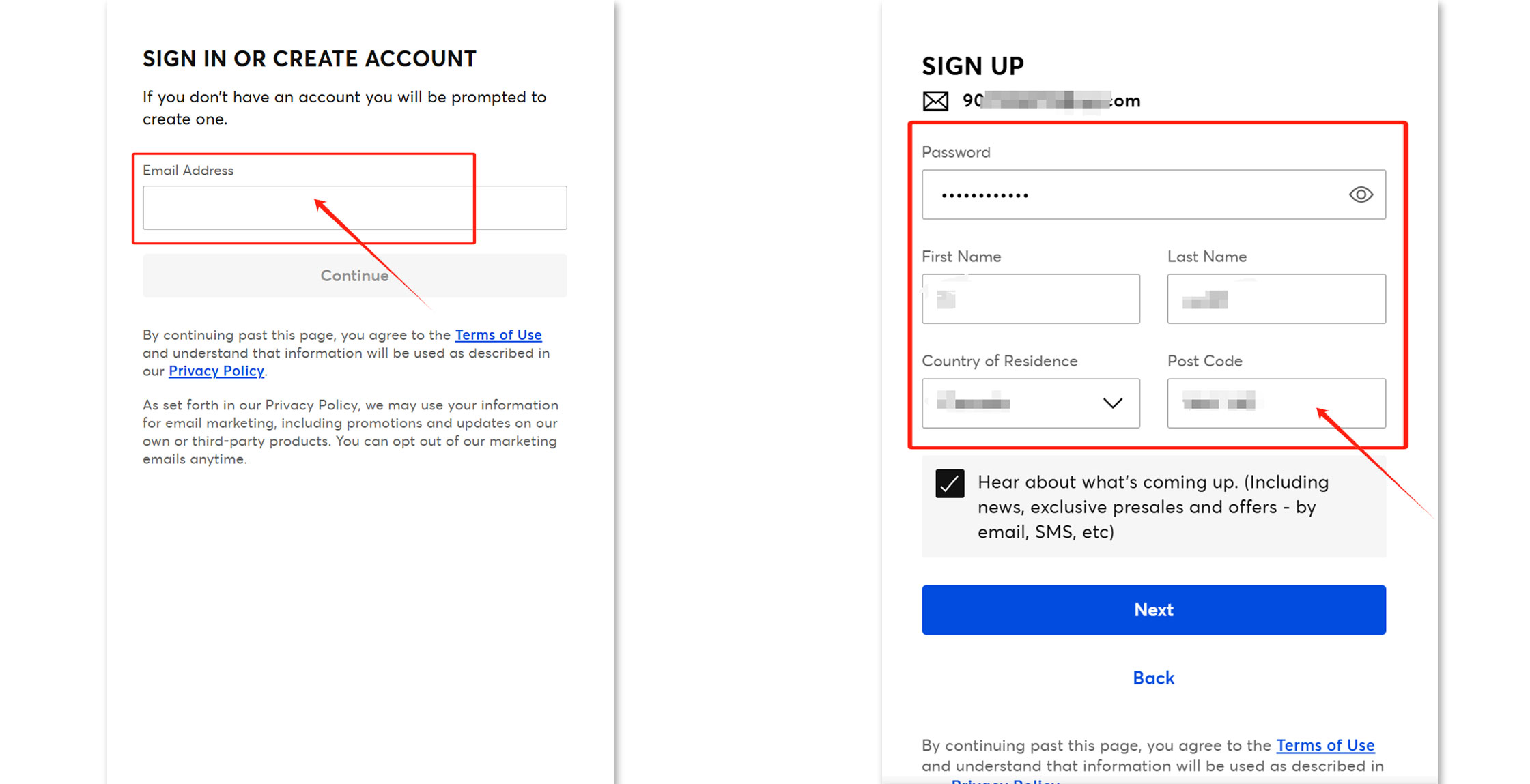Expand Country of Residence chevron arrow
Viewport: 1530px width, 784px height.
point(1113,403)
